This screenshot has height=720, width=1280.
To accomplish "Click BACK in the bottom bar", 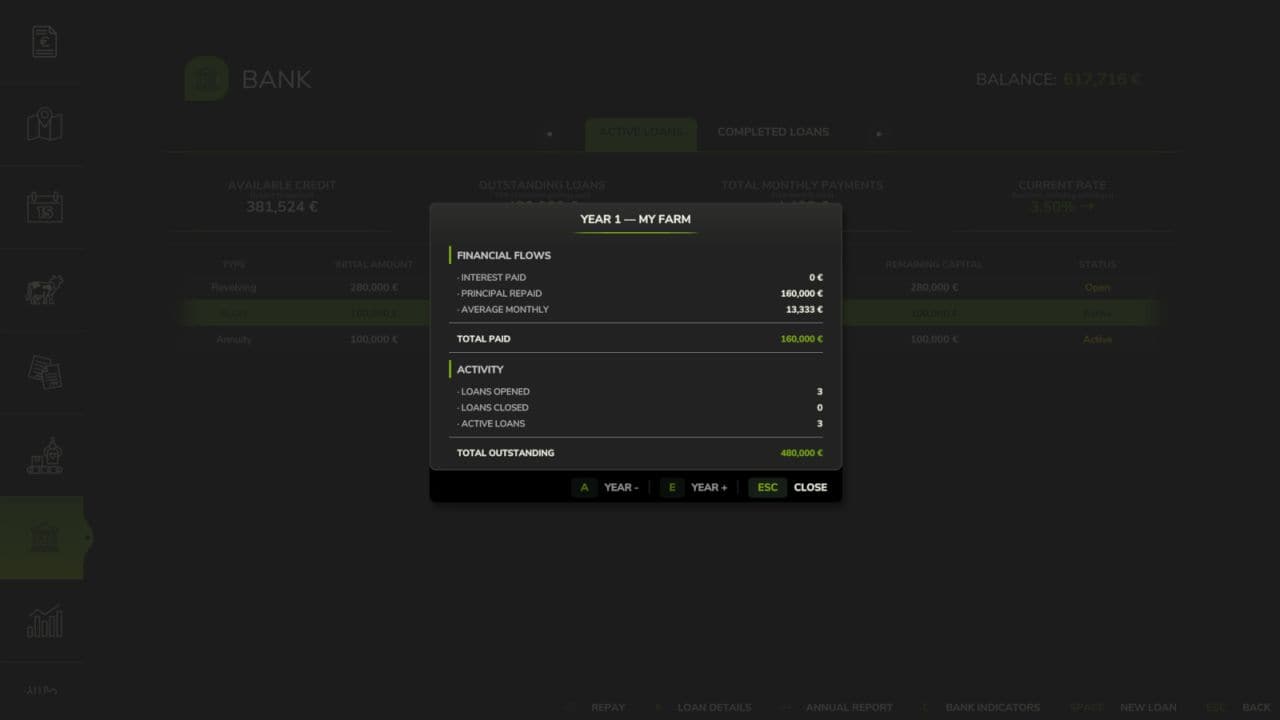I will pyautogui.click(x=1256, y=707).
